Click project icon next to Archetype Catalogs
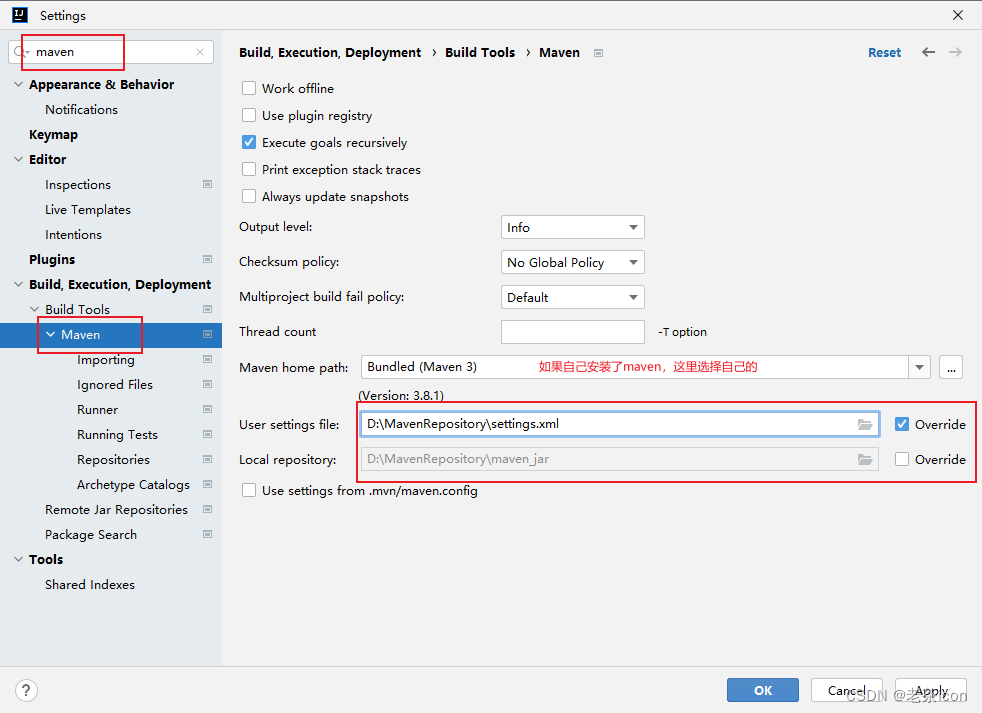Screen dimensions: 982x713 pyautogui.click(x=207, y=485)
